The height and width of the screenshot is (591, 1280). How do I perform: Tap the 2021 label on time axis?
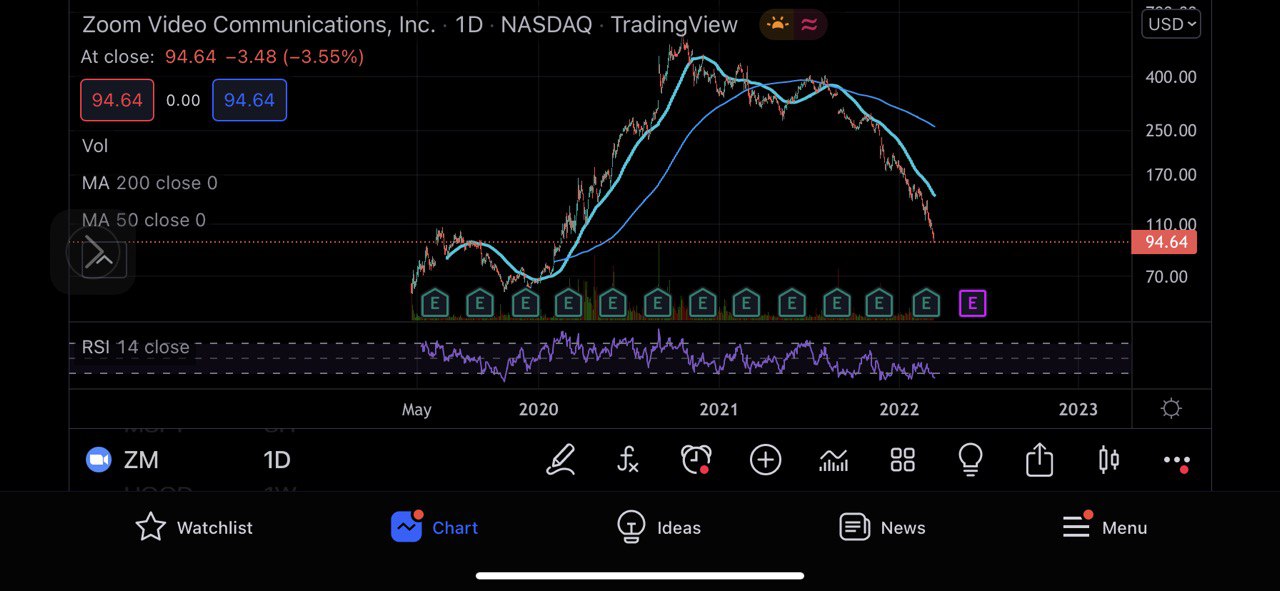point(719,409)
